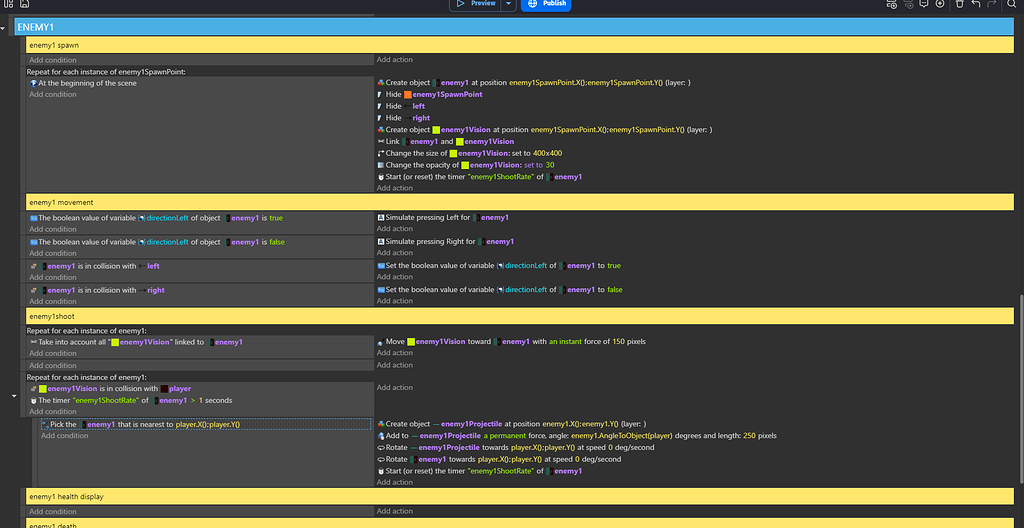Click condition 'enemy1Vision is in collision with player'

(110, 389)
